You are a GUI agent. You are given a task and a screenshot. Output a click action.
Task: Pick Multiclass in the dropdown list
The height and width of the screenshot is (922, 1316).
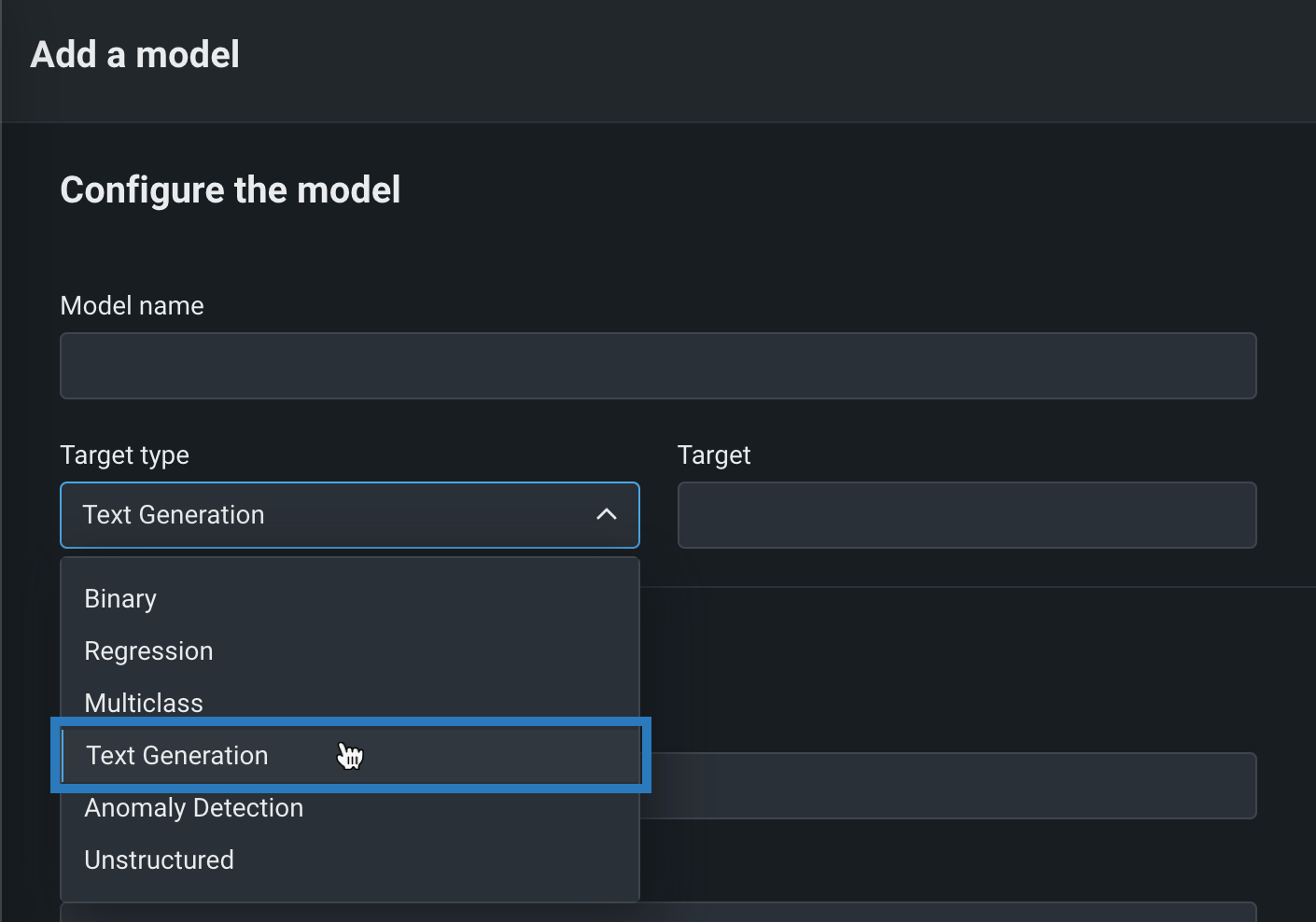click(144, 704)
